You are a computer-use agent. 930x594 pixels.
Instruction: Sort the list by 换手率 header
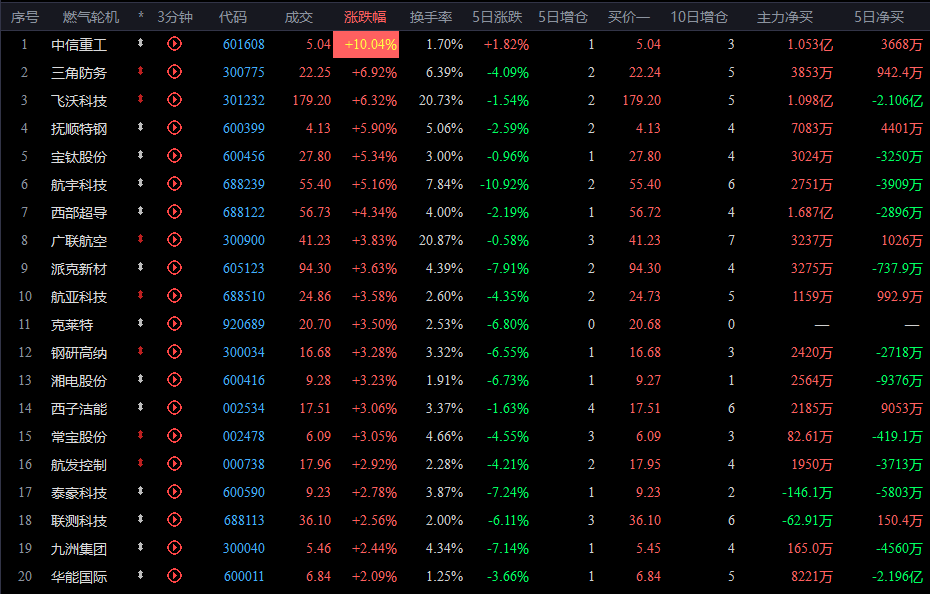click(431, 17)
